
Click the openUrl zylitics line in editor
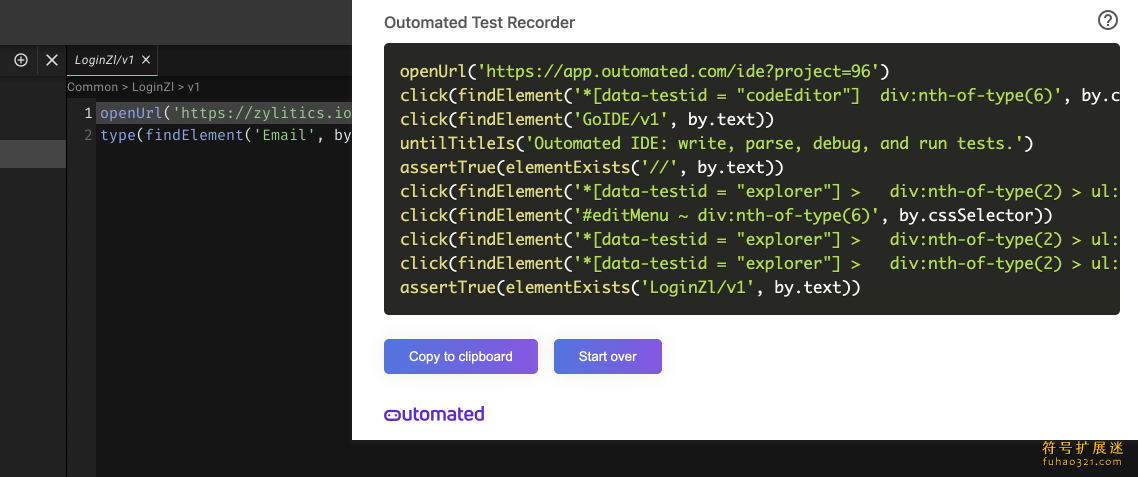(225, 113)
